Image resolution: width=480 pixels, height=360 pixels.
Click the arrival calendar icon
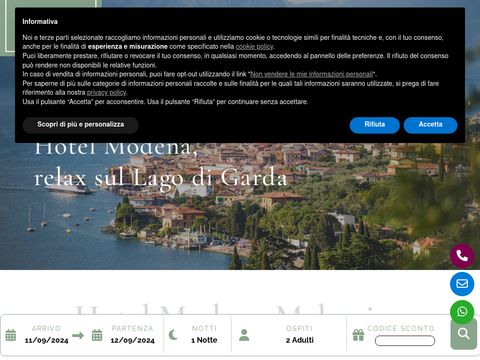11,335
